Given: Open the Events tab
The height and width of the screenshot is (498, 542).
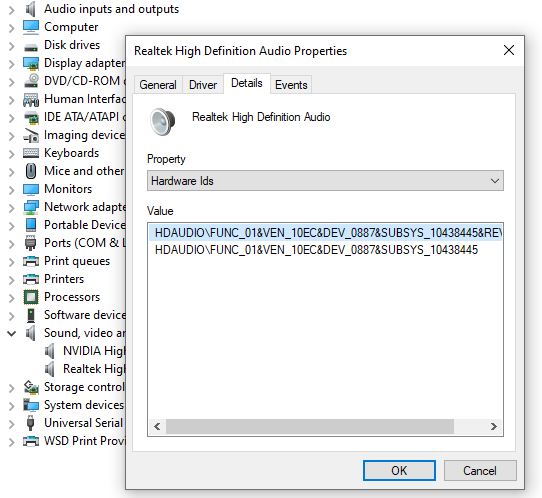Looking at the screenshot, I should 291,85.
